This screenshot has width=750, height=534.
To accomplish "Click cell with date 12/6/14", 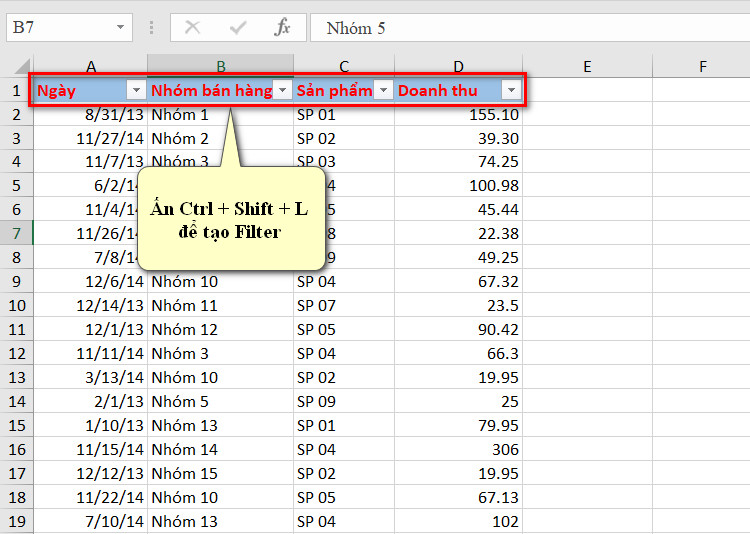I will coord(90,281).
